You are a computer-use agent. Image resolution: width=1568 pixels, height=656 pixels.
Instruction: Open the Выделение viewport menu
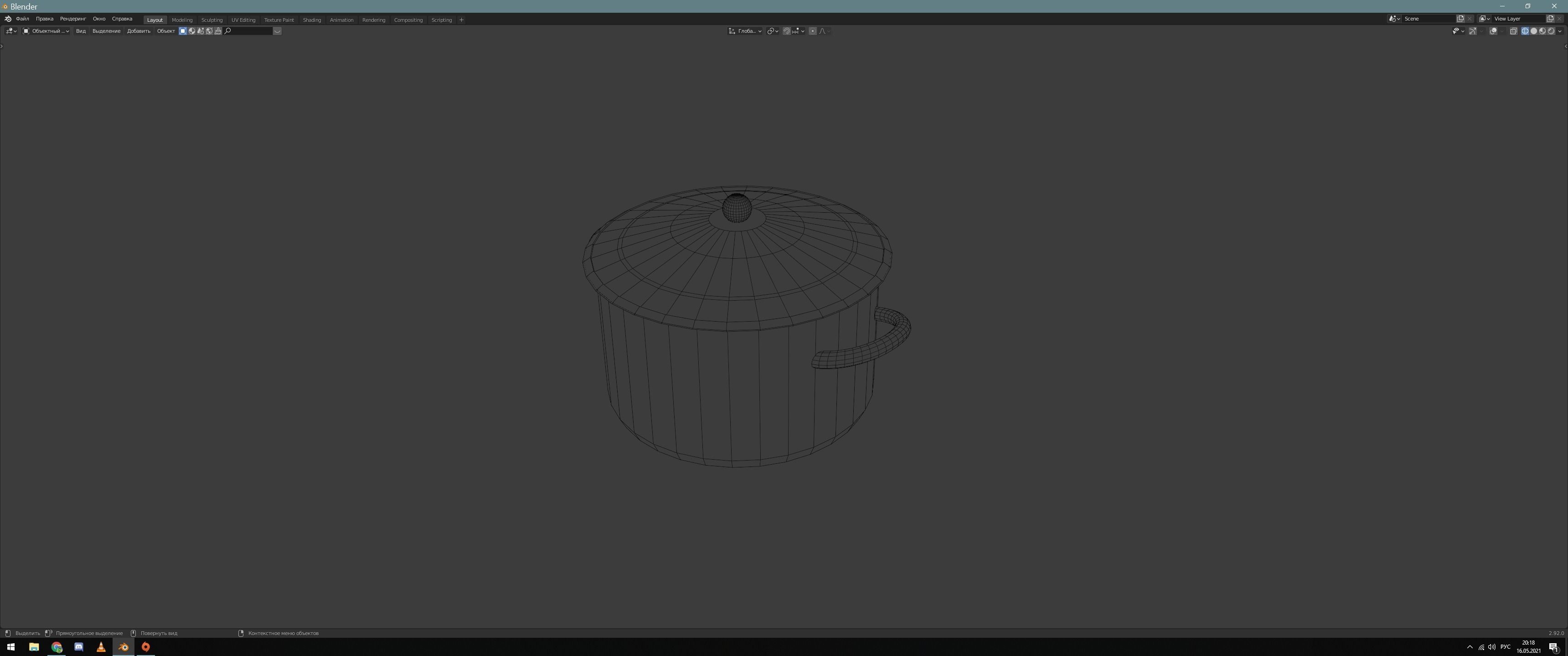[x=107, y=31]
